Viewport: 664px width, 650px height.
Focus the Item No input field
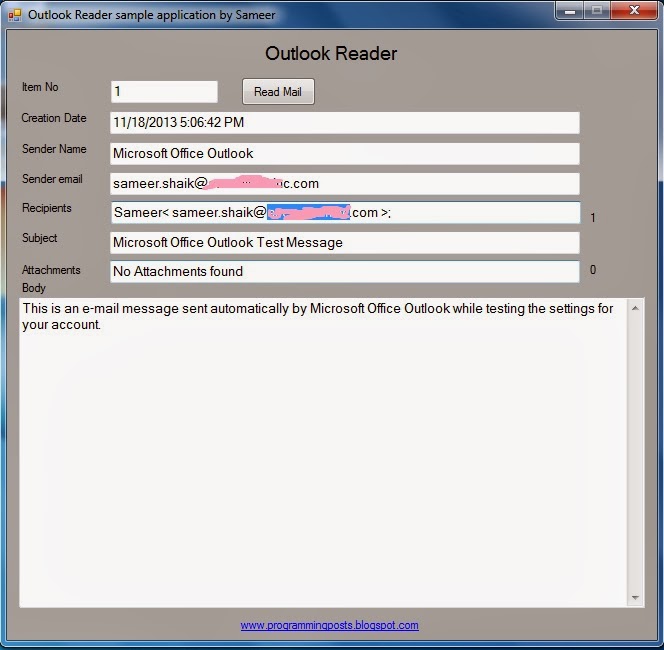[x=164, y=91]
